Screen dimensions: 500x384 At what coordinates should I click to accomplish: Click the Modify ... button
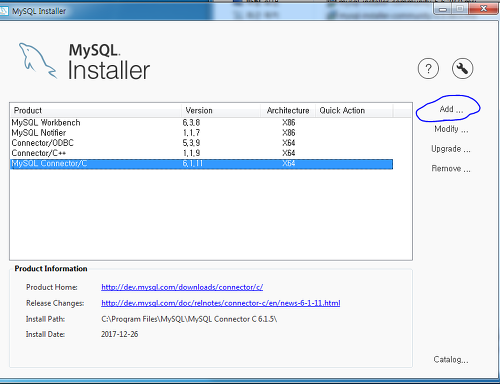[x=451, y=129]
